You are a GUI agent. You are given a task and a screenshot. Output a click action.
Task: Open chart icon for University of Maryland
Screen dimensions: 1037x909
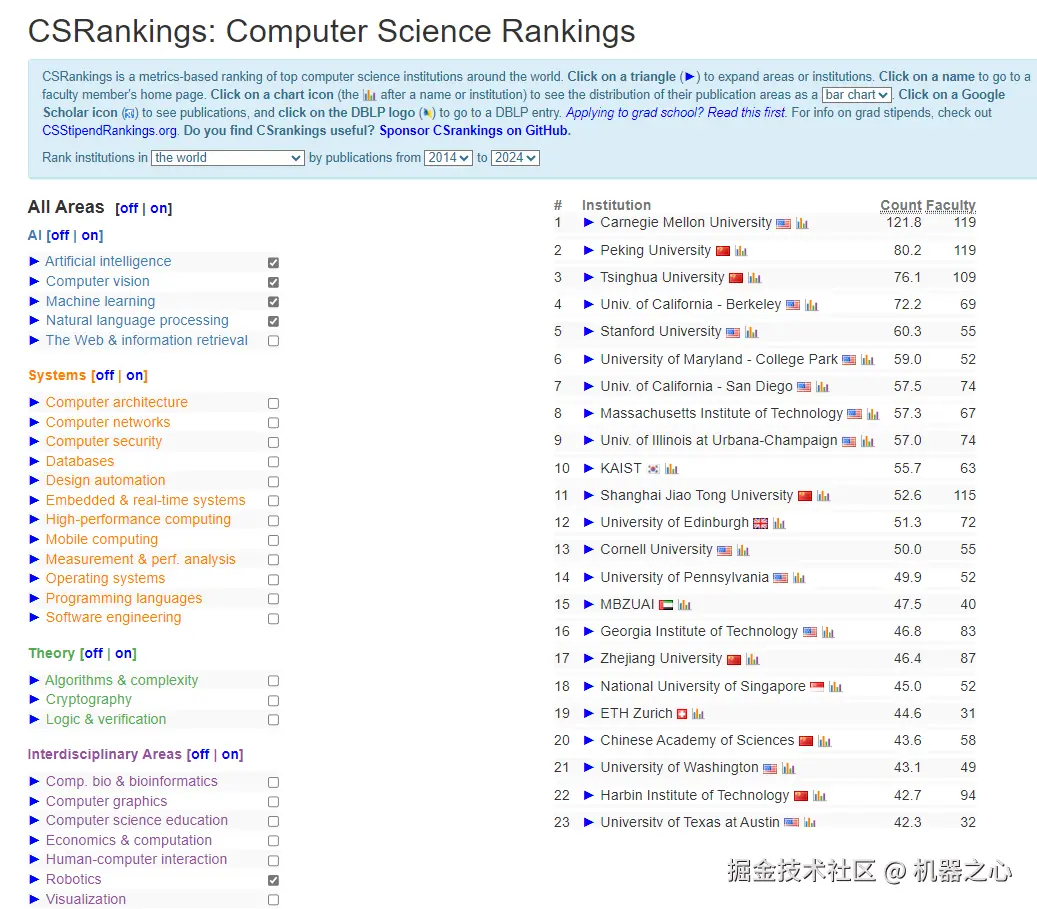pyautogui.click(x=868, y=361)
